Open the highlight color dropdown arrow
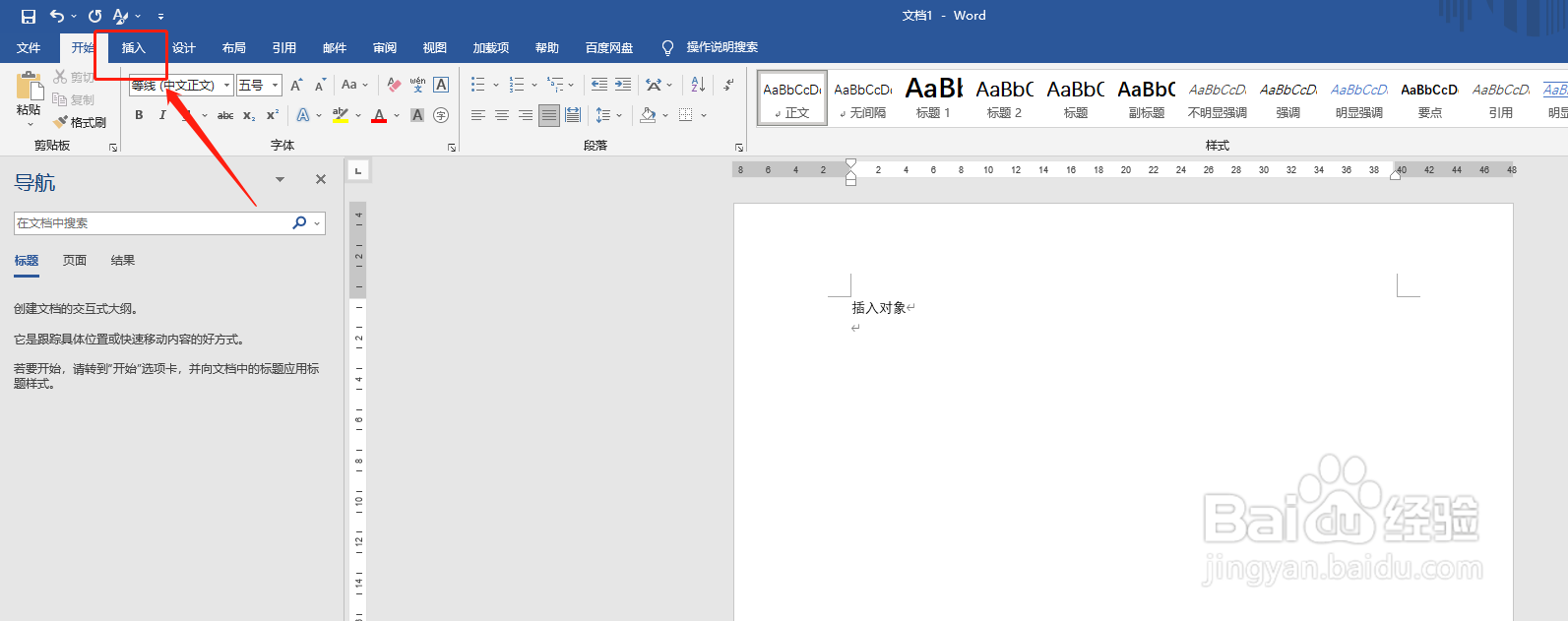Viewport: 1568px width, 621px height. click(358, 116)
